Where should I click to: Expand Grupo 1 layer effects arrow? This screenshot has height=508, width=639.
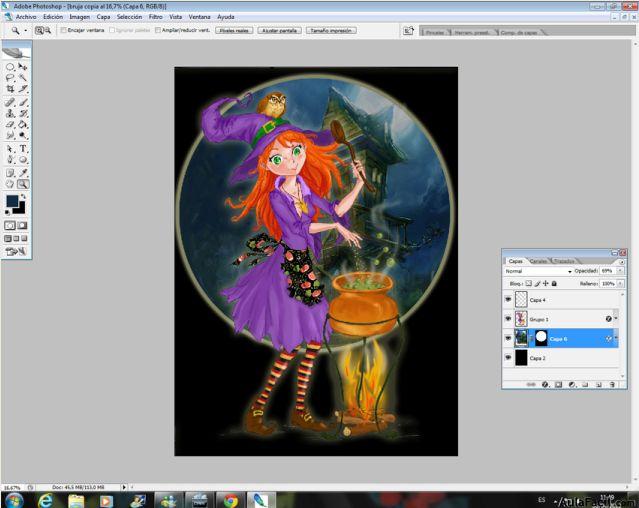pyautogui.click(x=616, y=319)
